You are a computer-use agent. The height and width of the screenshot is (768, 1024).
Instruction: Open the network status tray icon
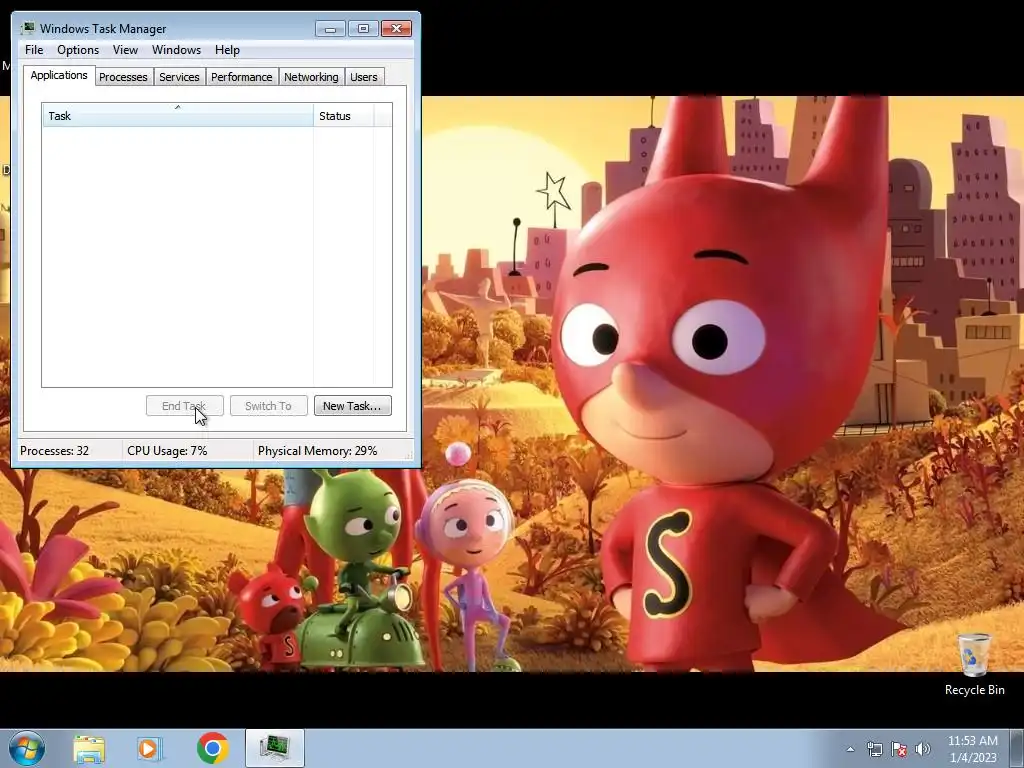pyautogui.click(x=874, y=749)
